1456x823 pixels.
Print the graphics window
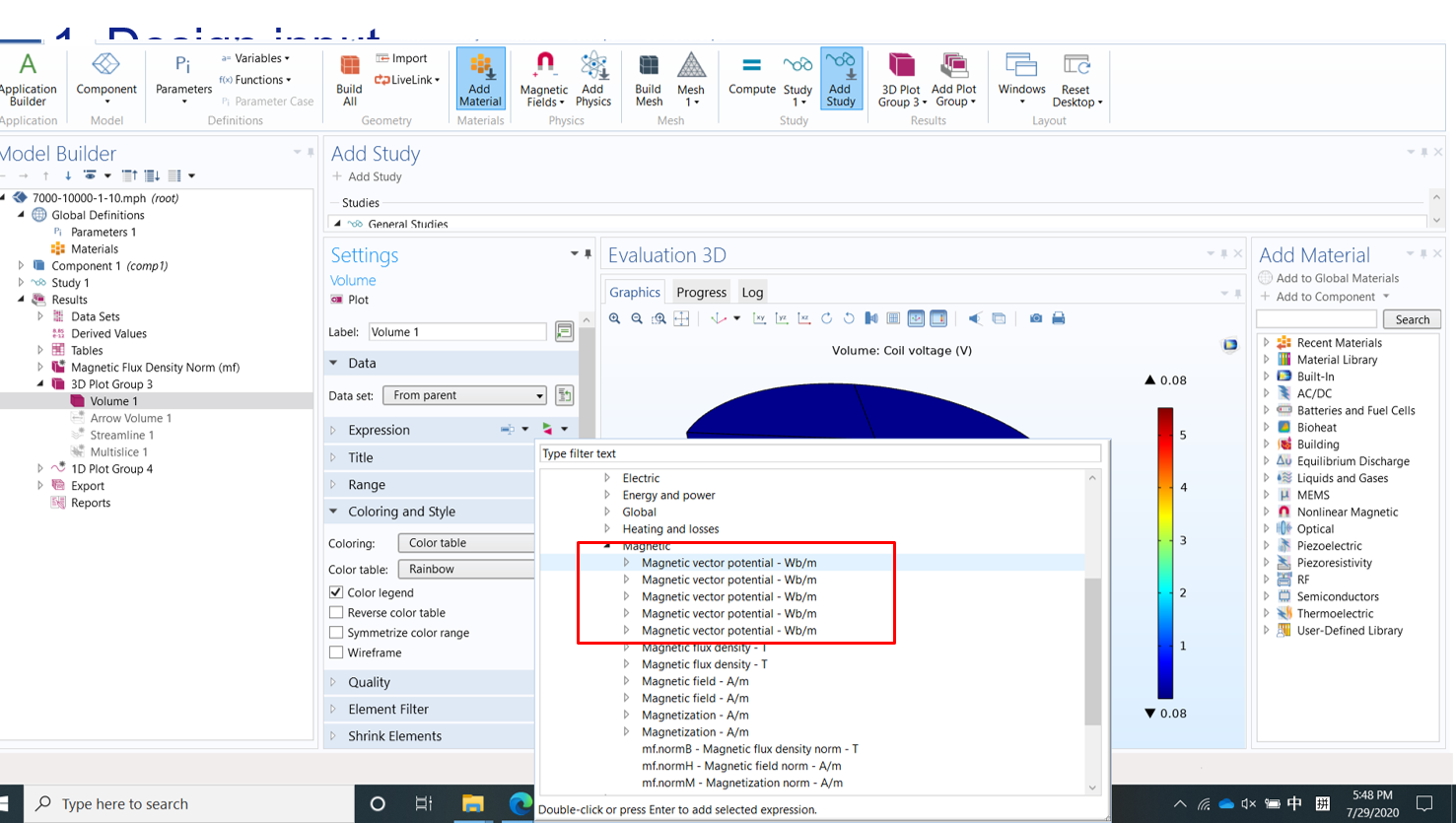[1058, 318]
